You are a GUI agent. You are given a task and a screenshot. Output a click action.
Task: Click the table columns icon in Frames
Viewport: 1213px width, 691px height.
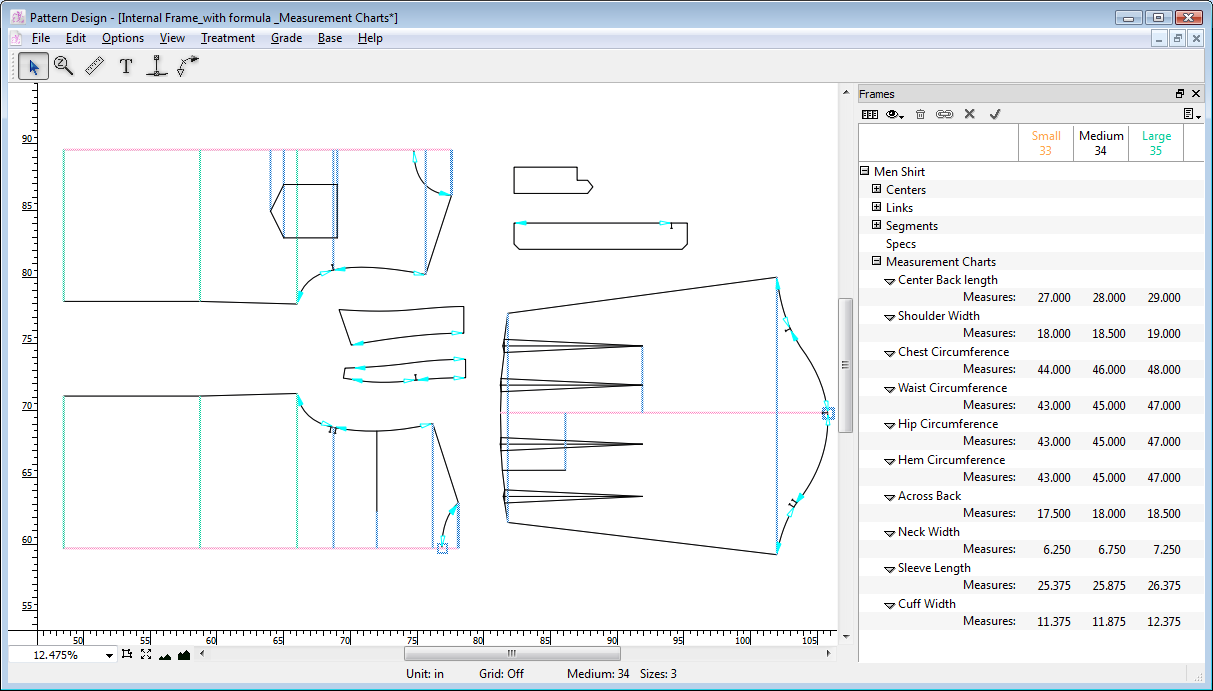tap(870, 114)
